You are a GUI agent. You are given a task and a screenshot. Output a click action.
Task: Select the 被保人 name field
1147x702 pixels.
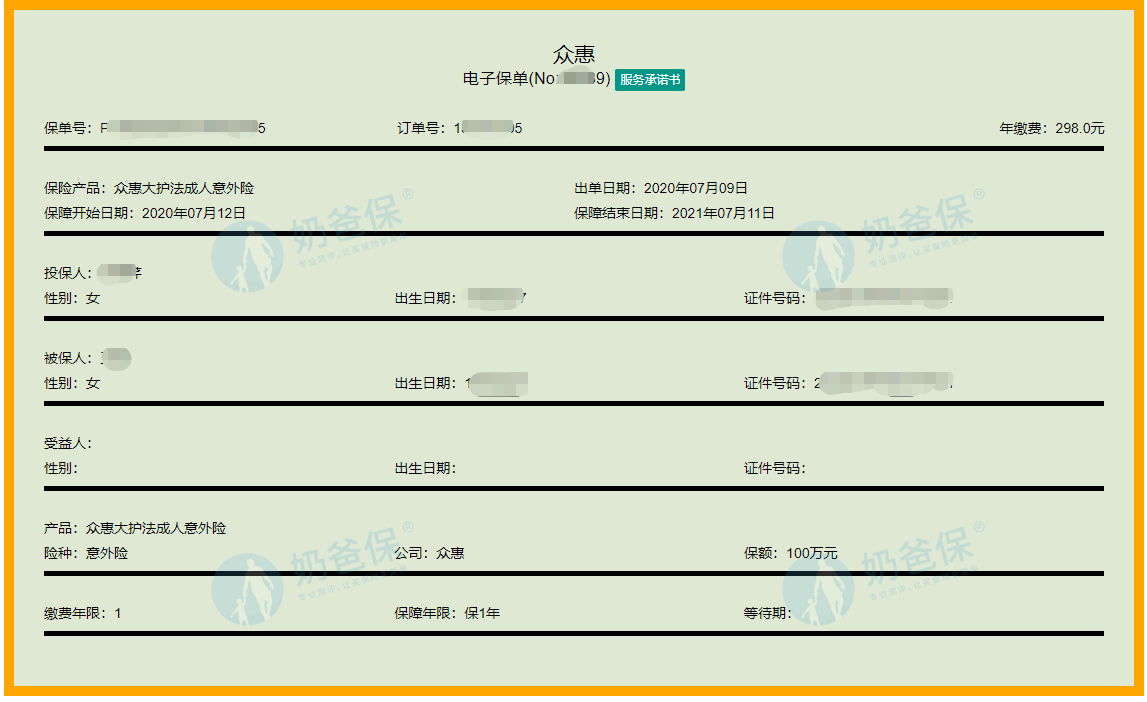coord(88,358)
